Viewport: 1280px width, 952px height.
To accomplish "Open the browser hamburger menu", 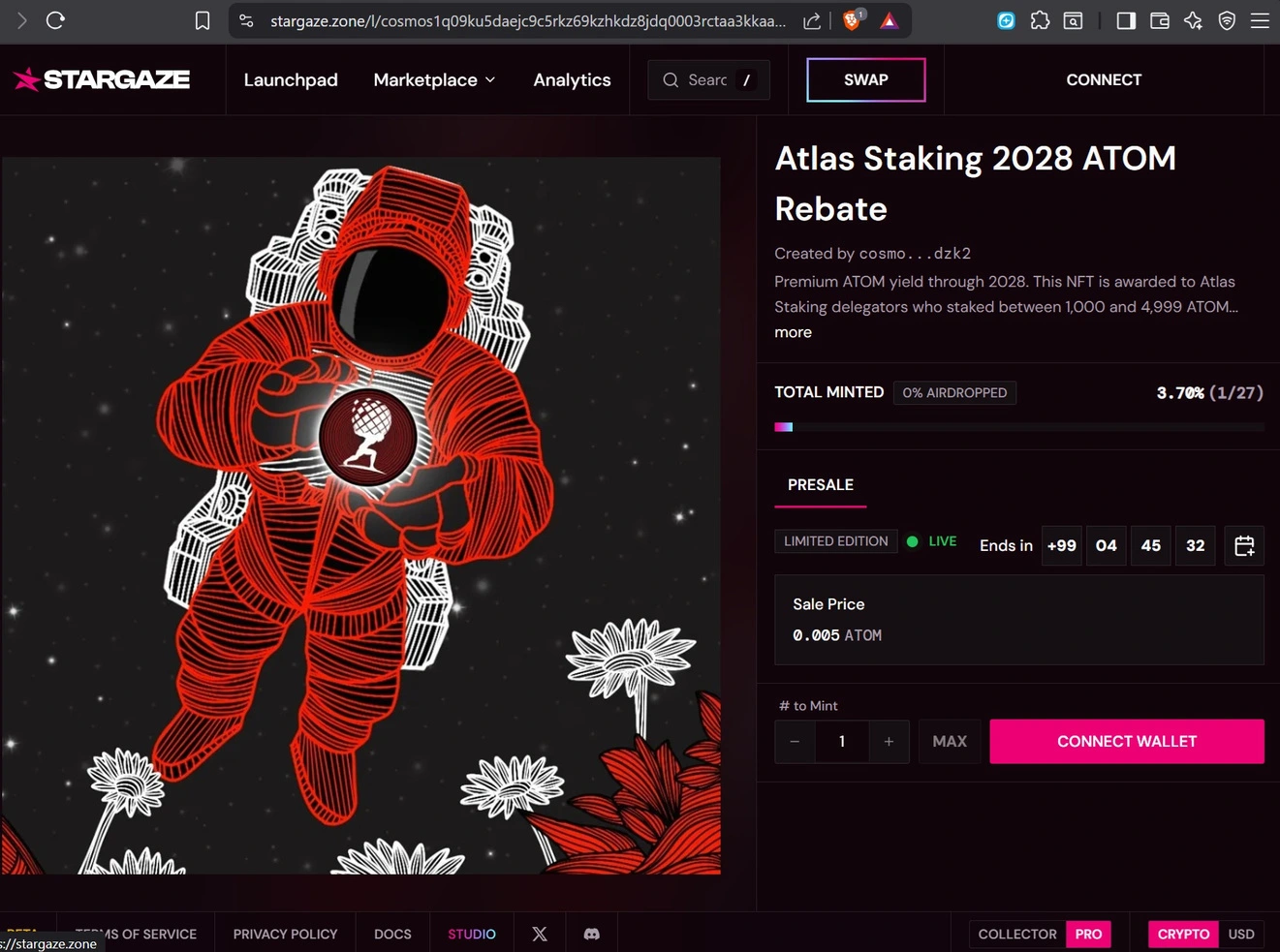I will pos(1260,20).
